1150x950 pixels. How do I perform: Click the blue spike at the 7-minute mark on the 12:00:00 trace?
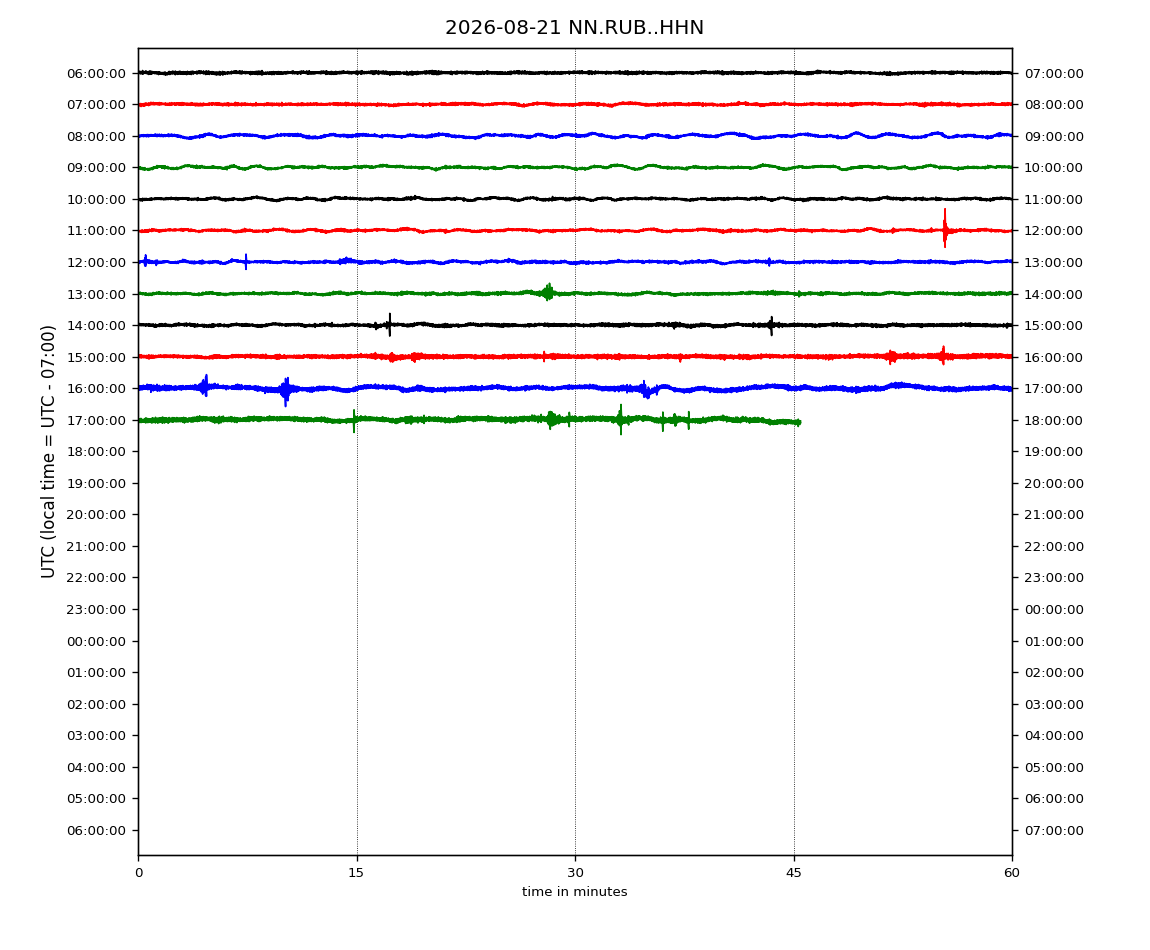click(246, 261)
